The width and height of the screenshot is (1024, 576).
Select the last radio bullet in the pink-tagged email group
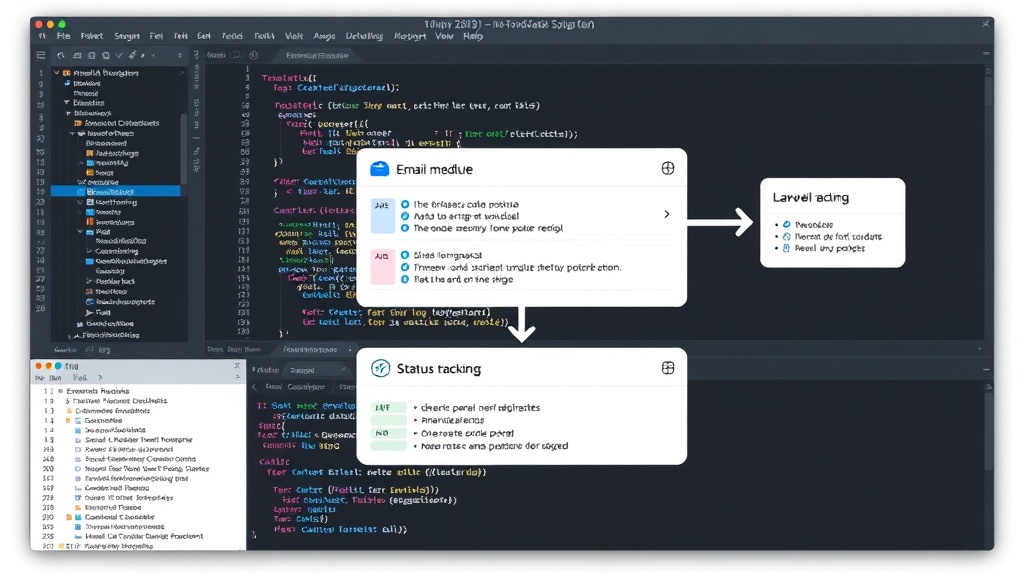click(405, 279)
